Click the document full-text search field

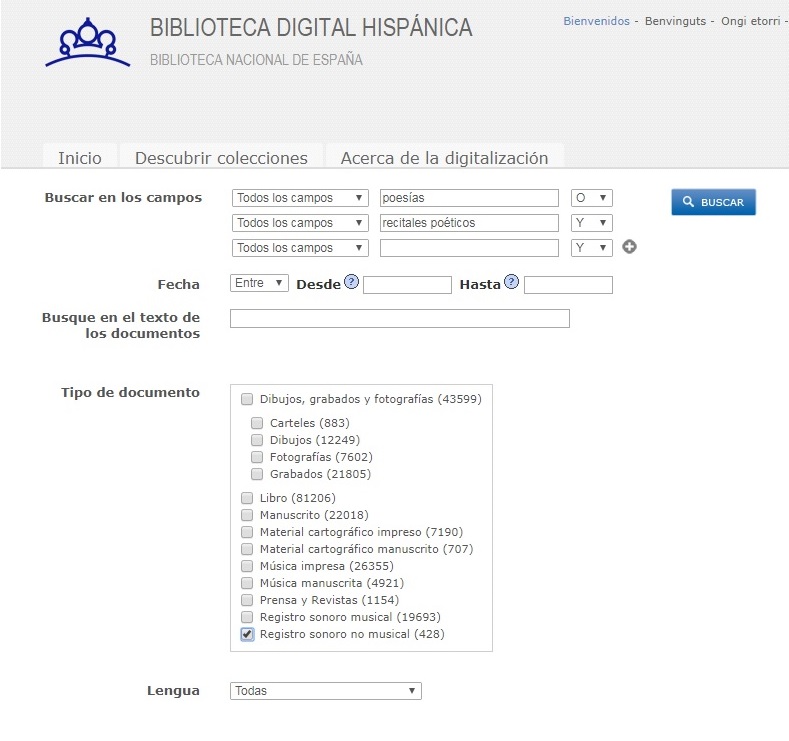pyautogui.click(x=400, y=319)
